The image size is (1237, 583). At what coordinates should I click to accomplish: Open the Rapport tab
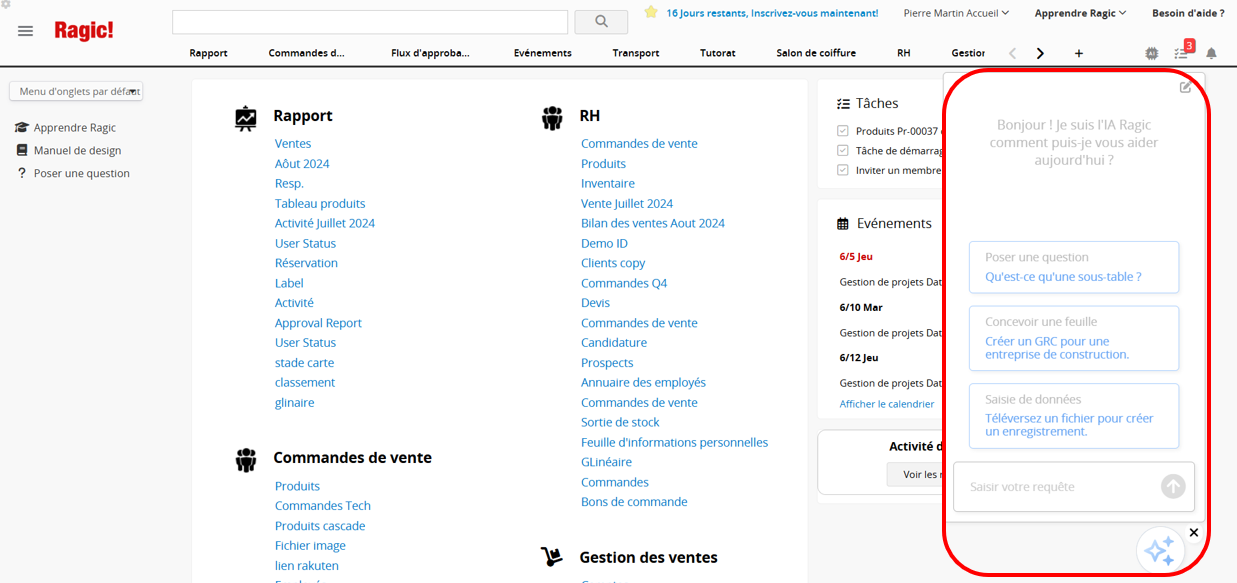click(208, 53)
